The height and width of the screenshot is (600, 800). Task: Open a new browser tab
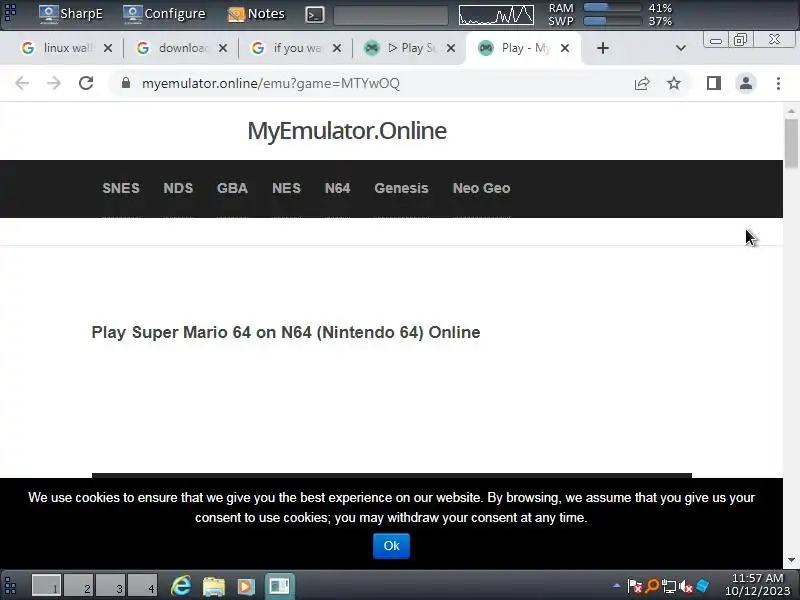tap(603, 48)
